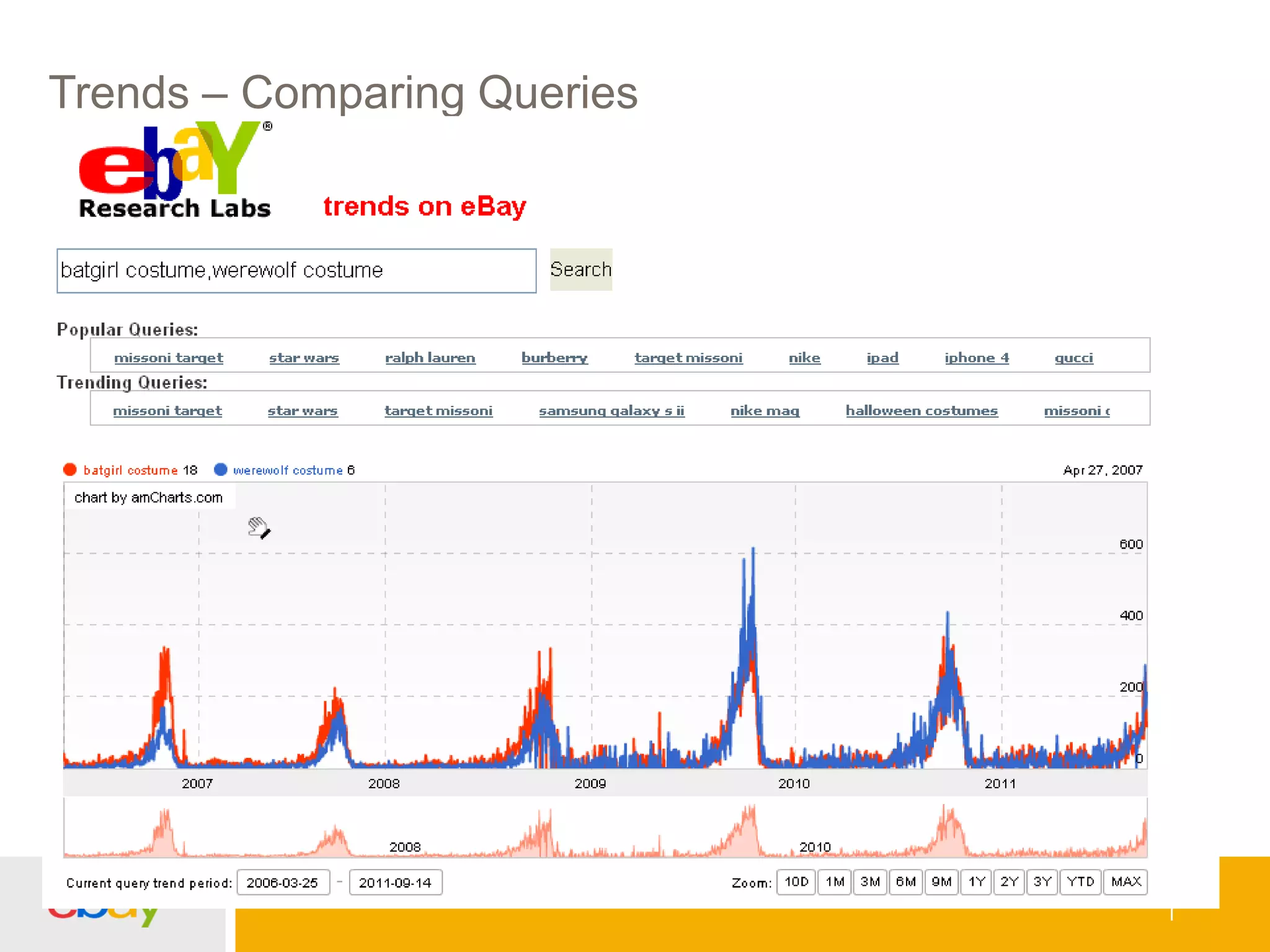The height and width of the screenshot is (952, 1270).
Task: Click 'chart by amCharts.com' label
Action: coord(148,498)
